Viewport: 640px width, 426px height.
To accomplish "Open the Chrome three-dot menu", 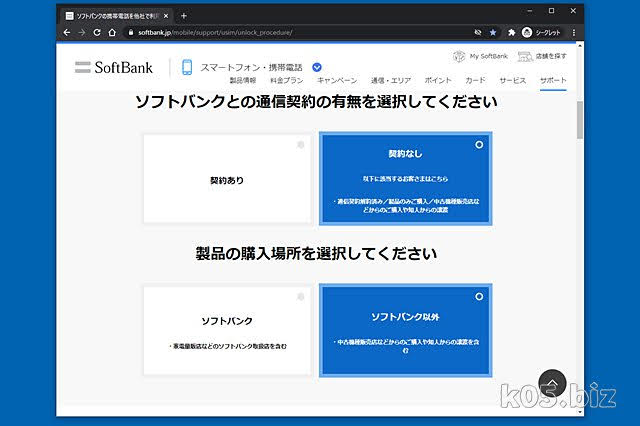I will tap(573, 32).
